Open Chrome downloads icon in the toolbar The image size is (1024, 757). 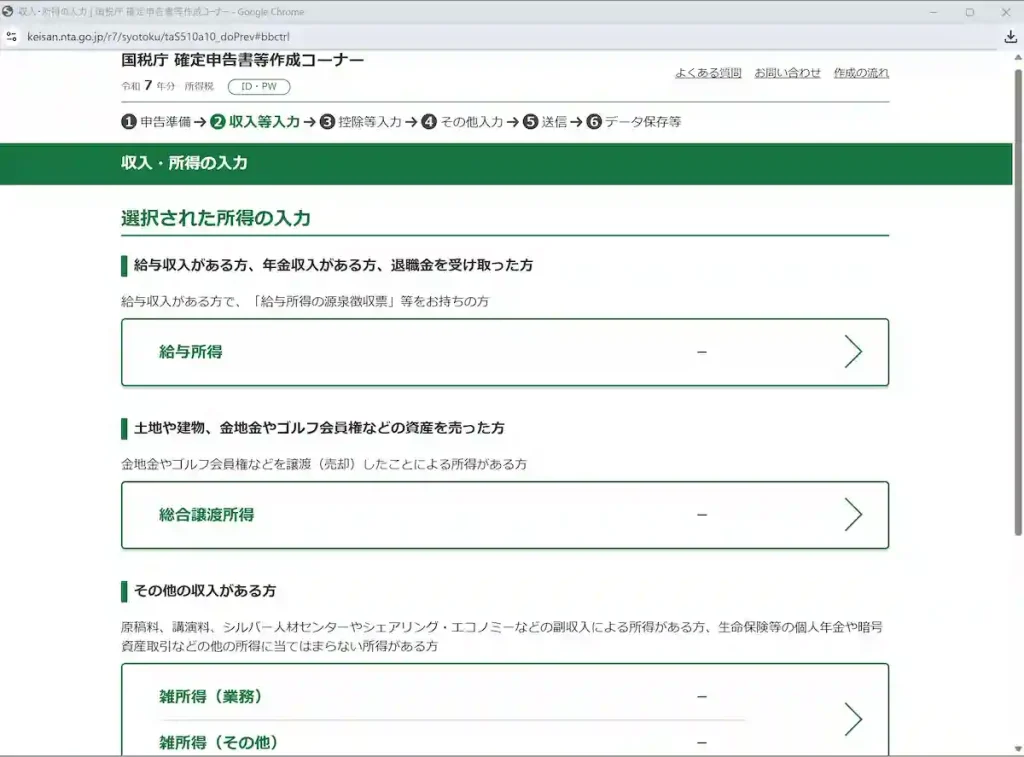point(1010,37)
